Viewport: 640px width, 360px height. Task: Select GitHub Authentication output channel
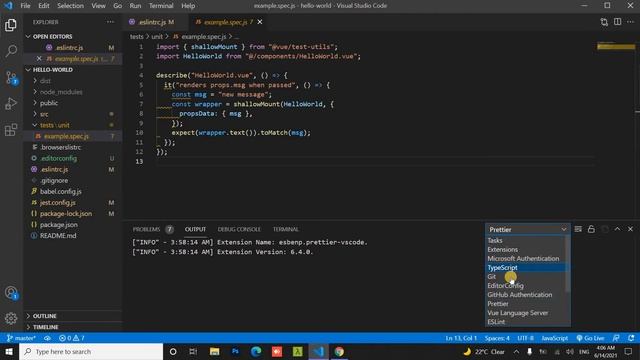[525, 294]
